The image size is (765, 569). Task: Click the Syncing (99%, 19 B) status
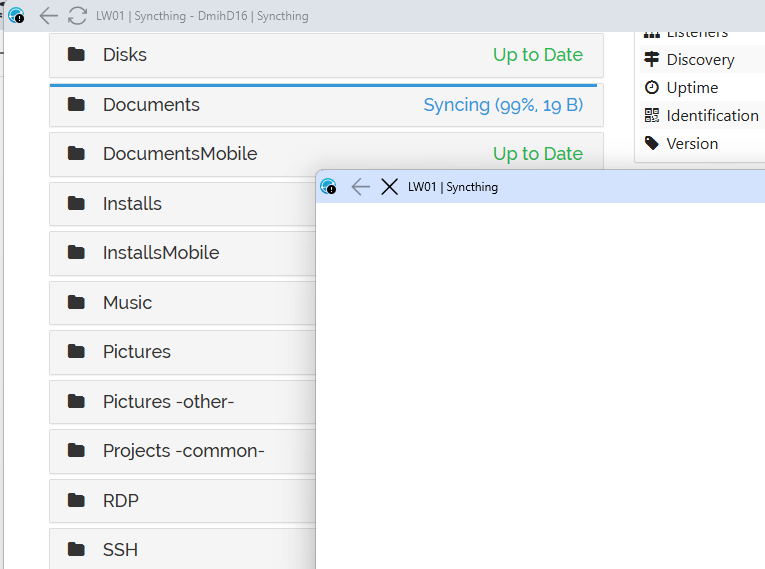[x=503, y=105]
